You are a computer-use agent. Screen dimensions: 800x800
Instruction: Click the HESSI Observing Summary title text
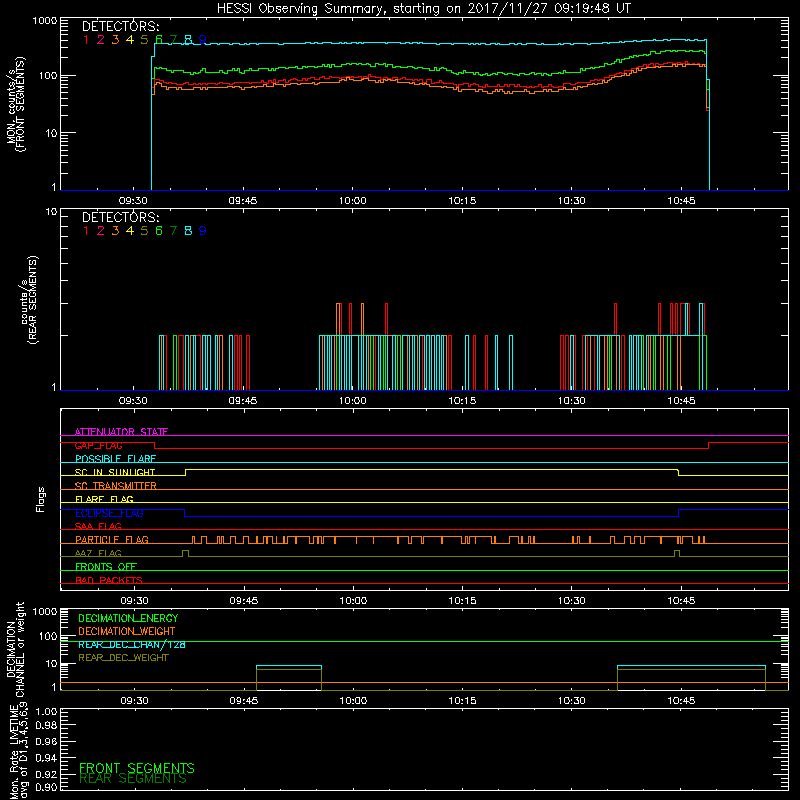click(423, 9)
